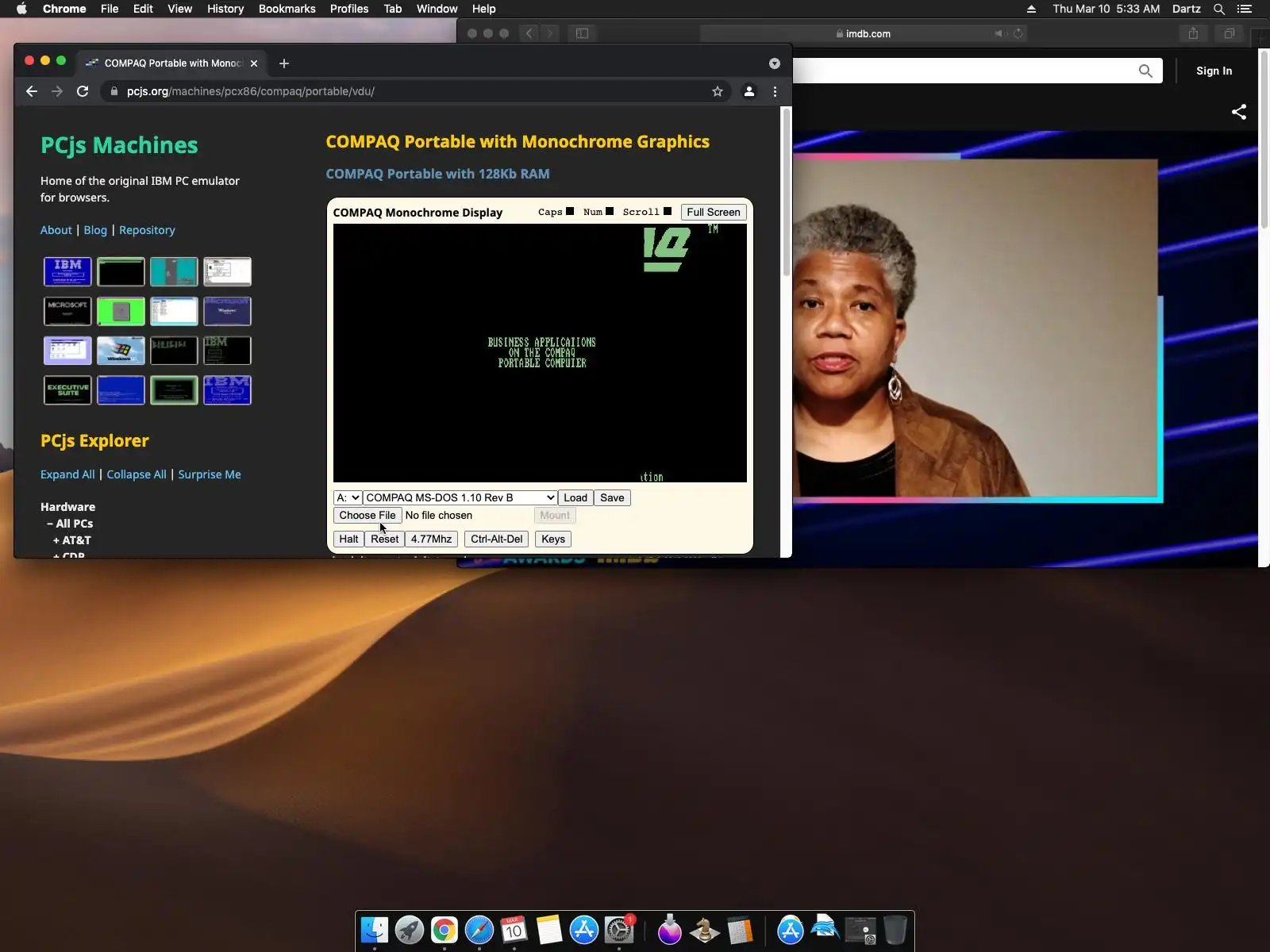Open the About link

click(x=56, y=230)
